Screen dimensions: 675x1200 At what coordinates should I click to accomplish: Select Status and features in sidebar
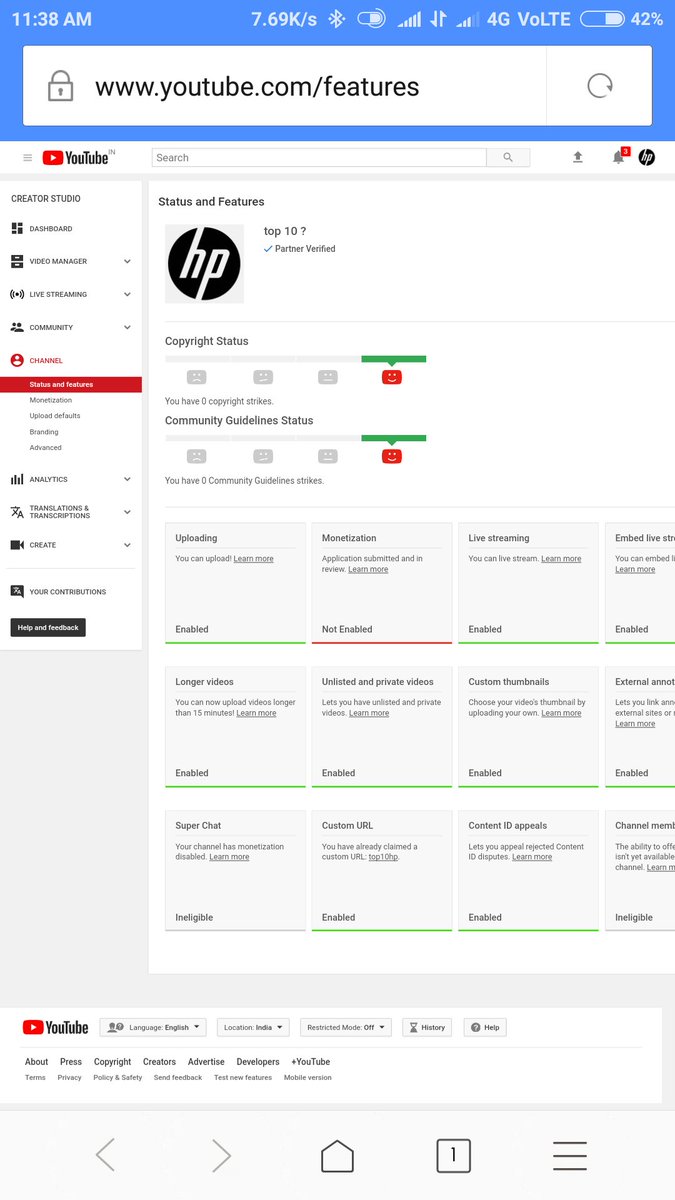tap(71, 384)
